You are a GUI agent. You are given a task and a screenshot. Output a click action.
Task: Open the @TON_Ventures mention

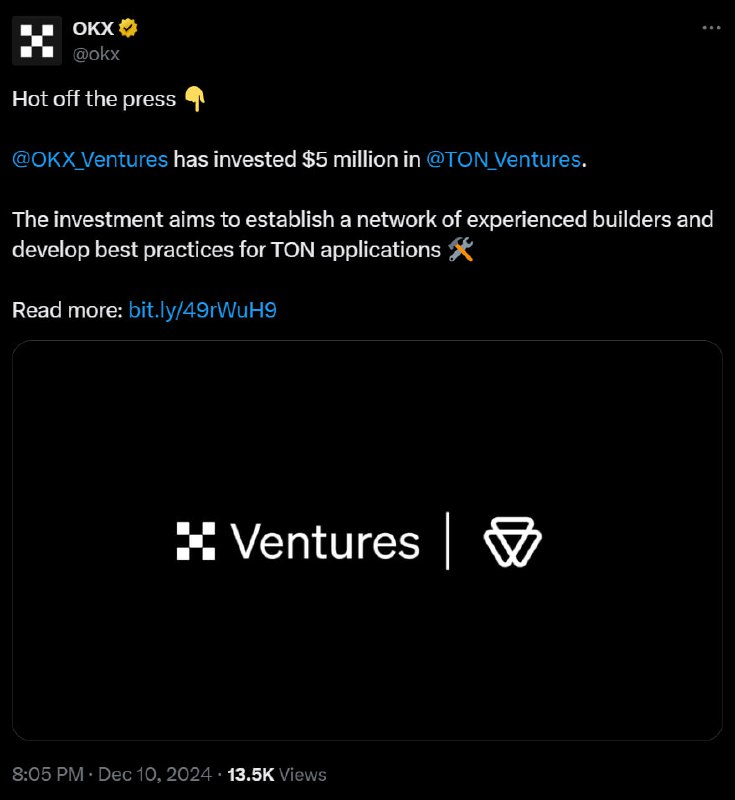point(503,160)
